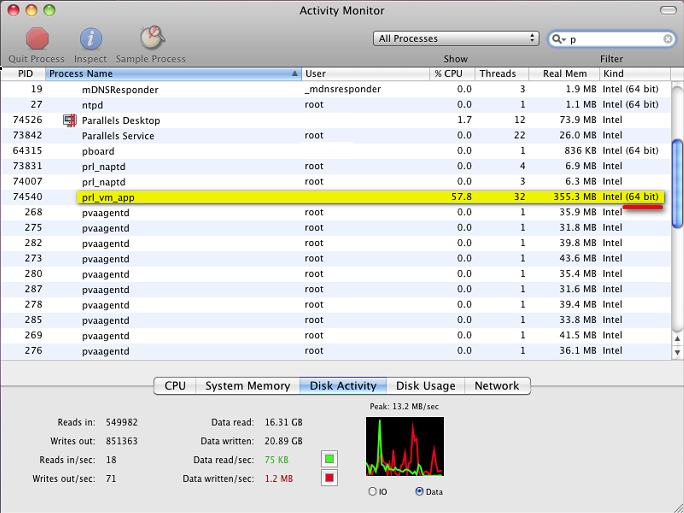This screenshot has width=684, height=513.
Task: Click the red Data written/sec color swatch
Action: click(329, 478)
